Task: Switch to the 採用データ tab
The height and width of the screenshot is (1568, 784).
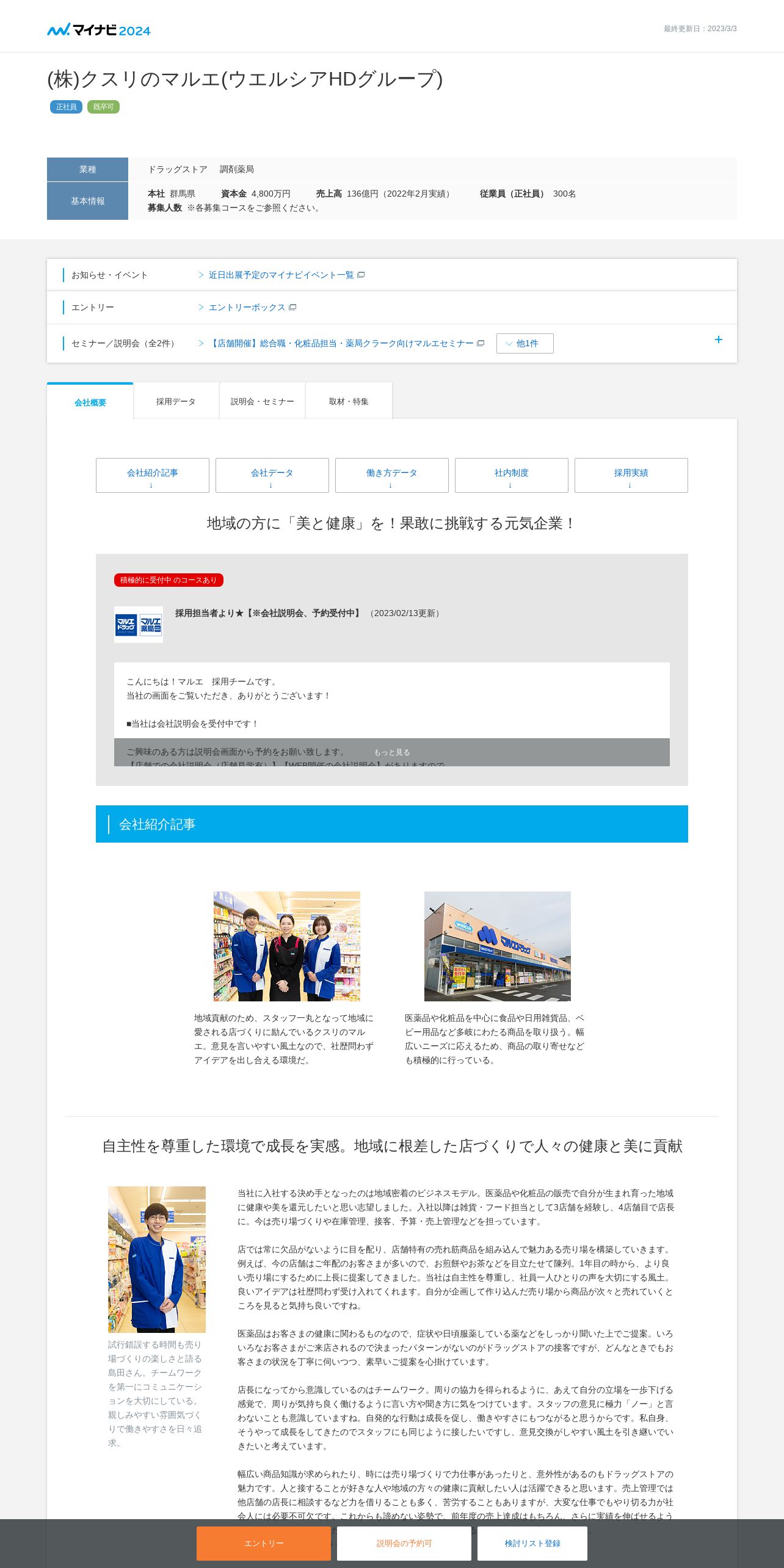Action: click(176, 401)
